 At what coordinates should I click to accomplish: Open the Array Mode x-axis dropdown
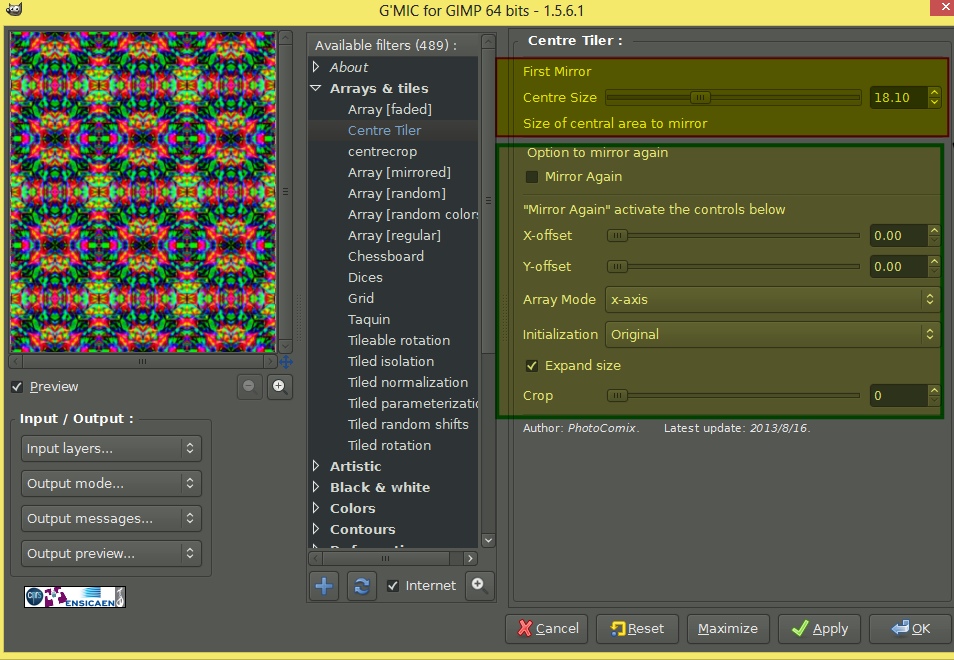(x=773, y=299)
